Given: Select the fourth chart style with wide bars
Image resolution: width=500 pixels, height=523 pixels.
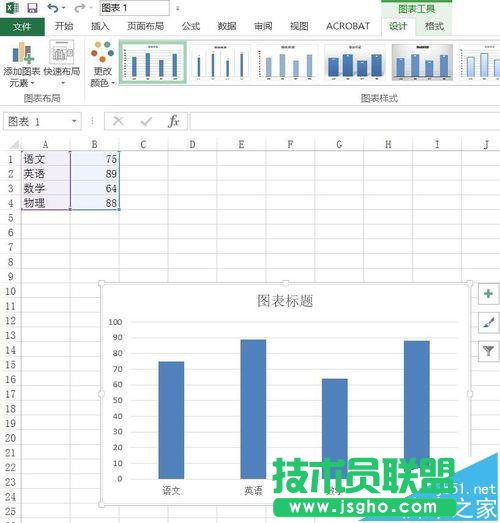Looking at the screenshot, I should 355,63.
